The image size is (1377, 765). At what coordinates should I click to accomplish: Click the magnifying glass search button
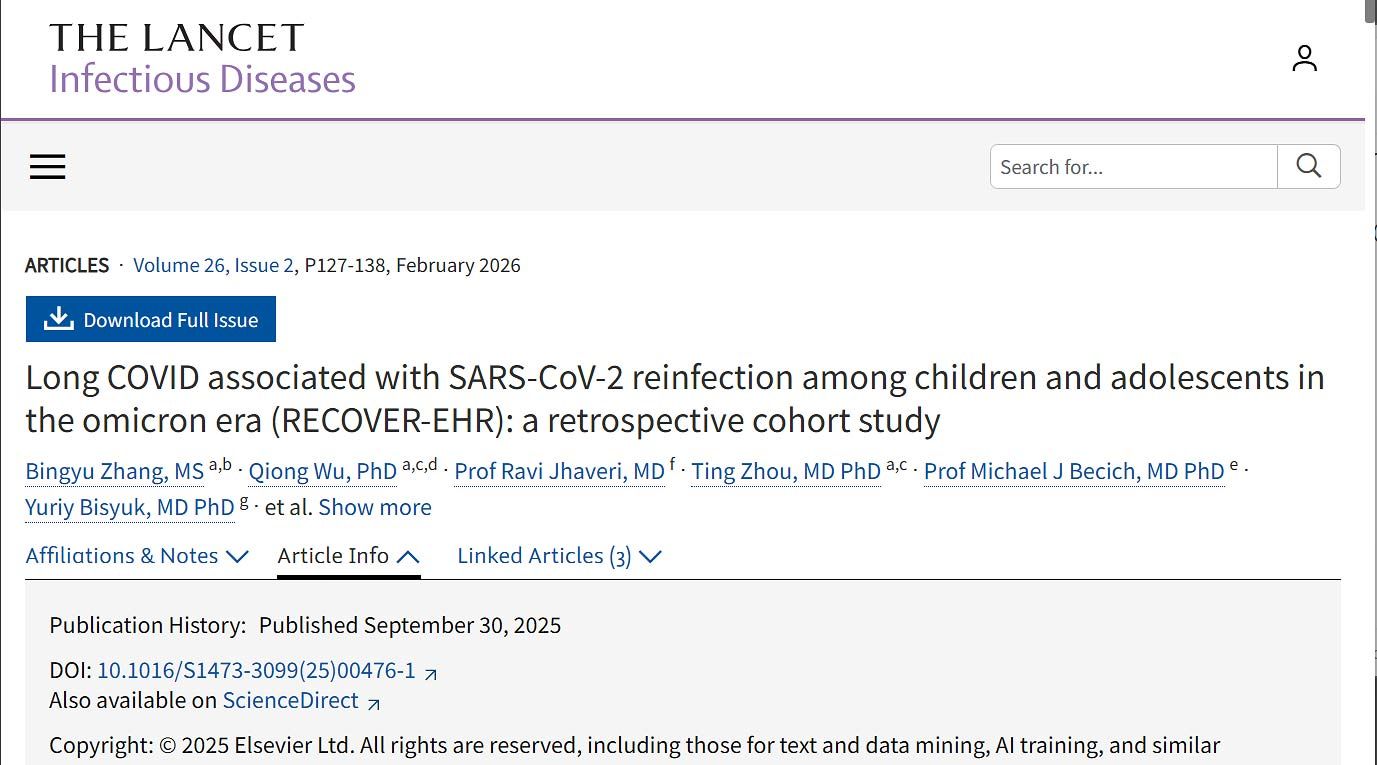(1308, 166)
